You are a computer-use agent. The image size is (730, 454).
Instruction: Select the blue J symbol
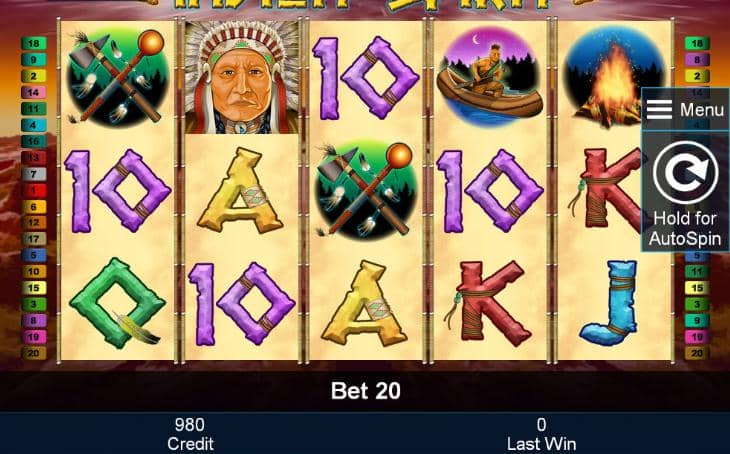click(610, 303)
